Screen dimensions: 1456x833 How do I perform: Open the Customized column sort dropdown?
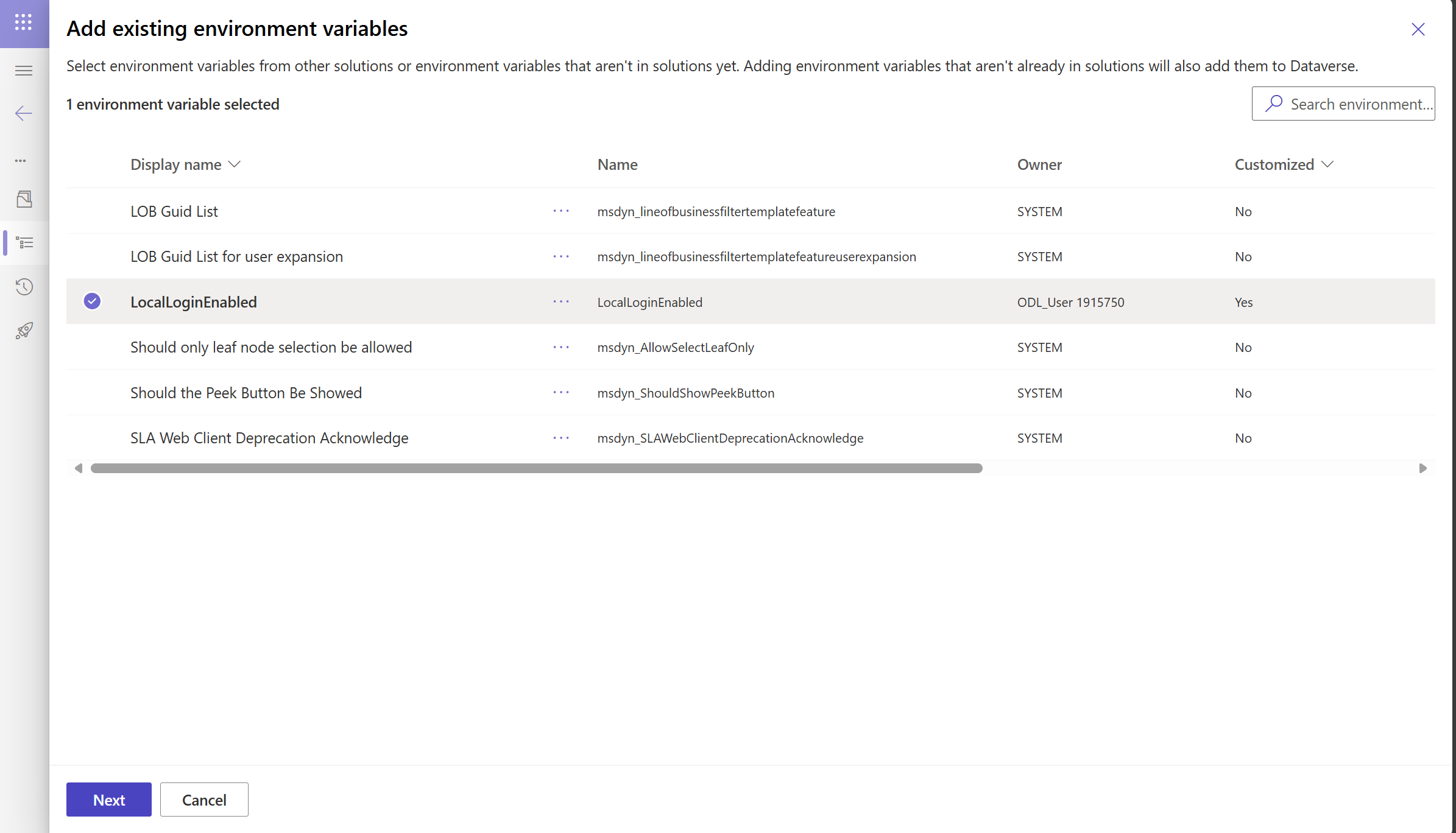[1328, 164]
